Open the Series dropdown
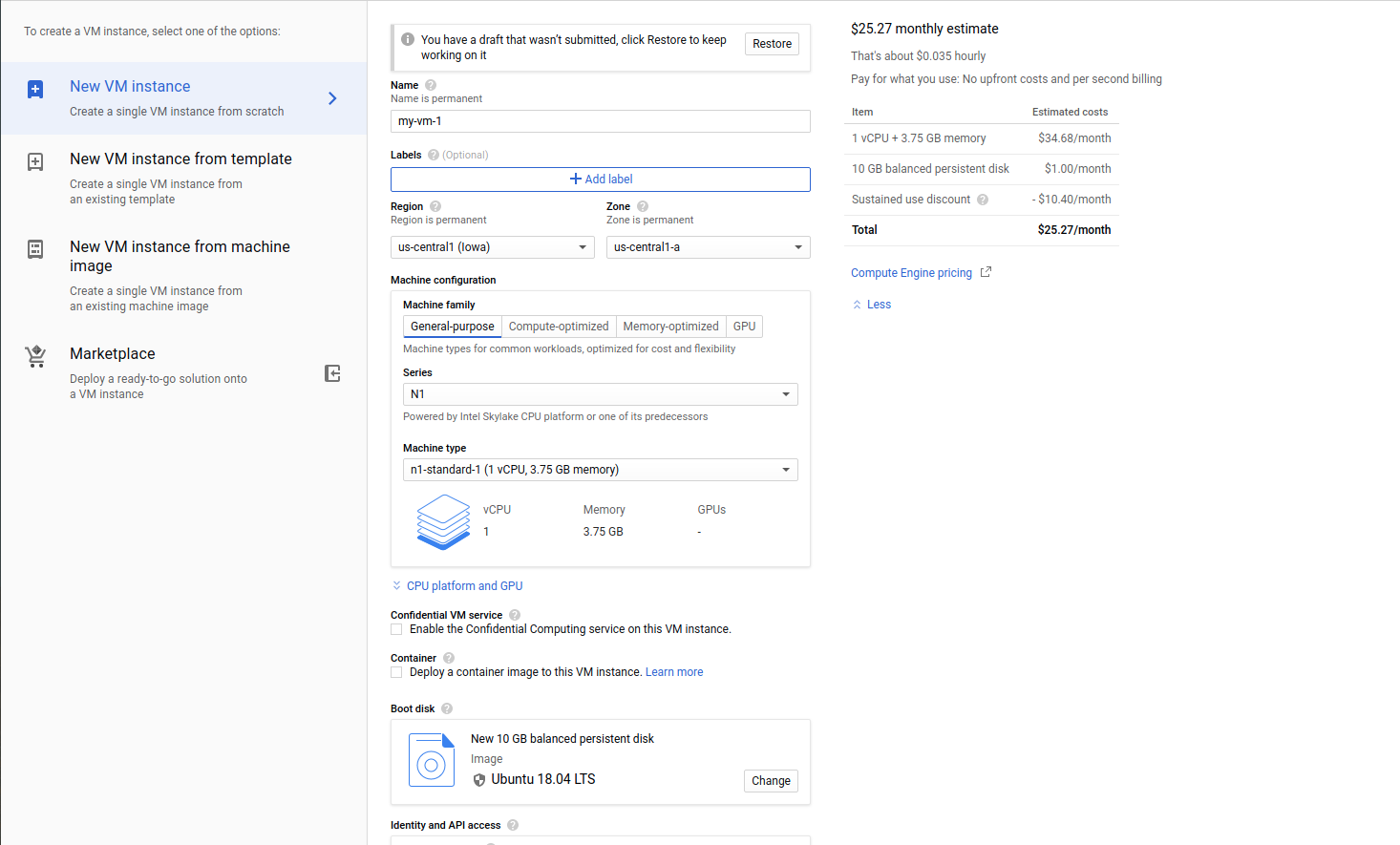Viewport: 1400px width, 845px height. click(x=600, y=393)
